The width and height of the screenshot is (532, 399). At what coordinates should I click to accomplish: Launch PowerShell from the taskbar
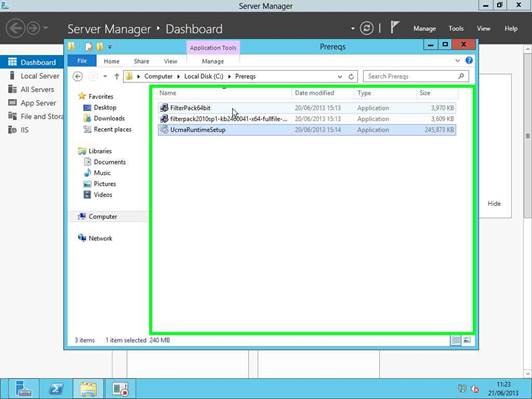click(x=56, y=389)
